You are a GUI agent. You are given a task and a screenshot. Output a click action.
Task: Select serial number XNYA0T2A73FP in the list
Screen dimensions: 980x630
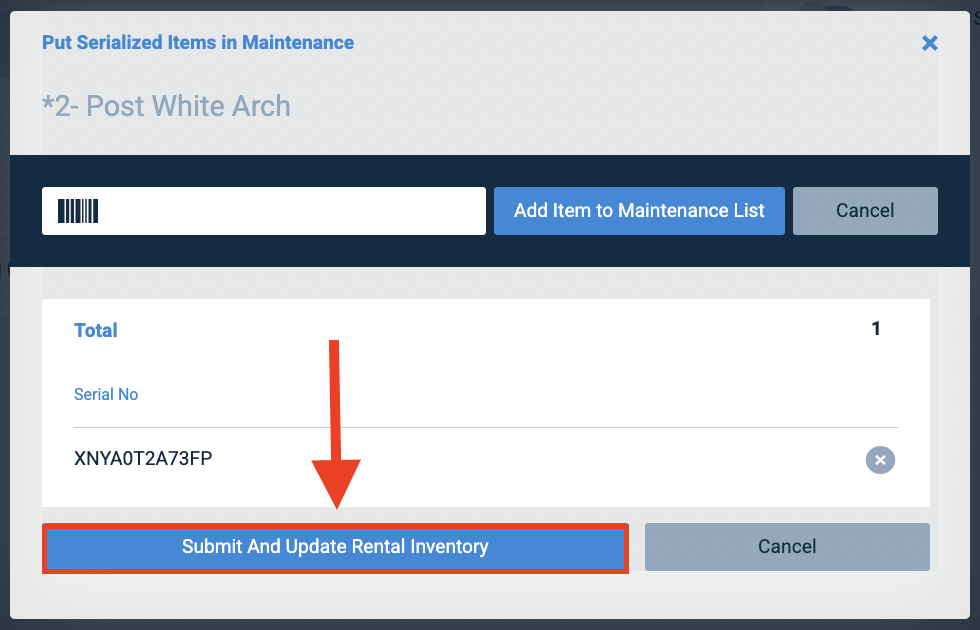(x=143, y=458)
